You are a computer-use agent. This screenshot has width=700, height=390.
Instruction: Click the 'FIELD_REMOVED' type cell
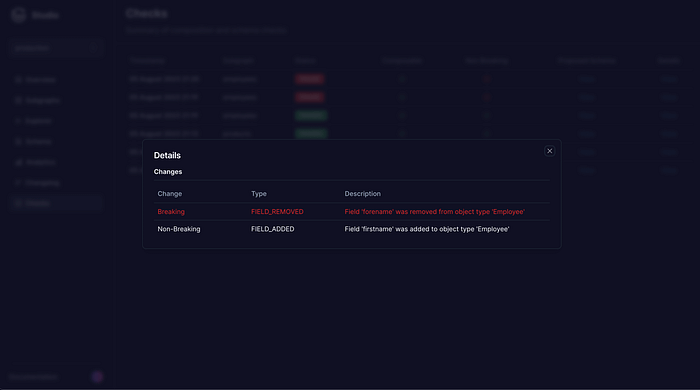(277, 212)
